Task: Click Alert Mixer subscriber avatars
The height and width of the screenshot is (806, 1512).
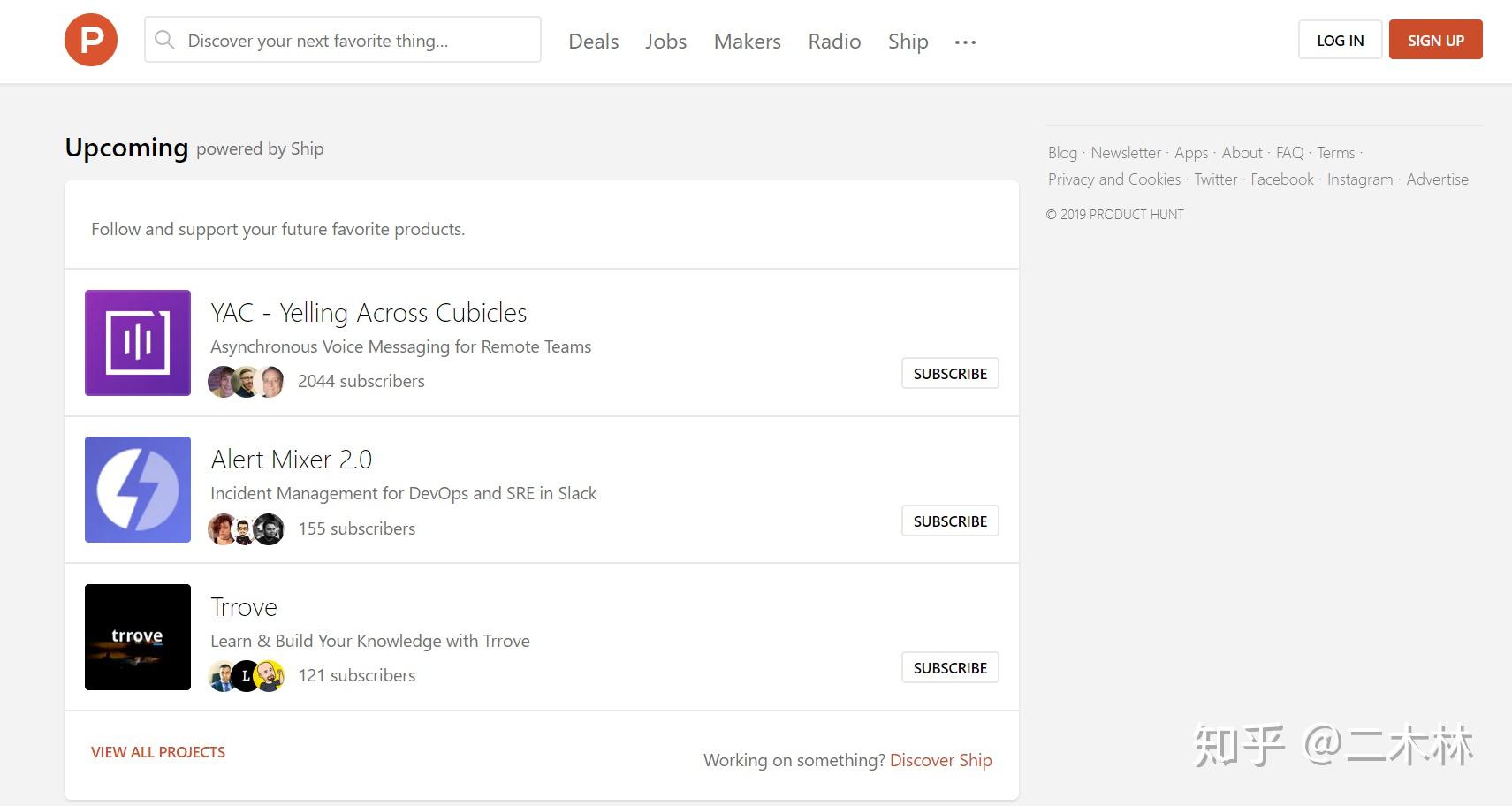Action: pyautogui.click(x=247, y=529)
